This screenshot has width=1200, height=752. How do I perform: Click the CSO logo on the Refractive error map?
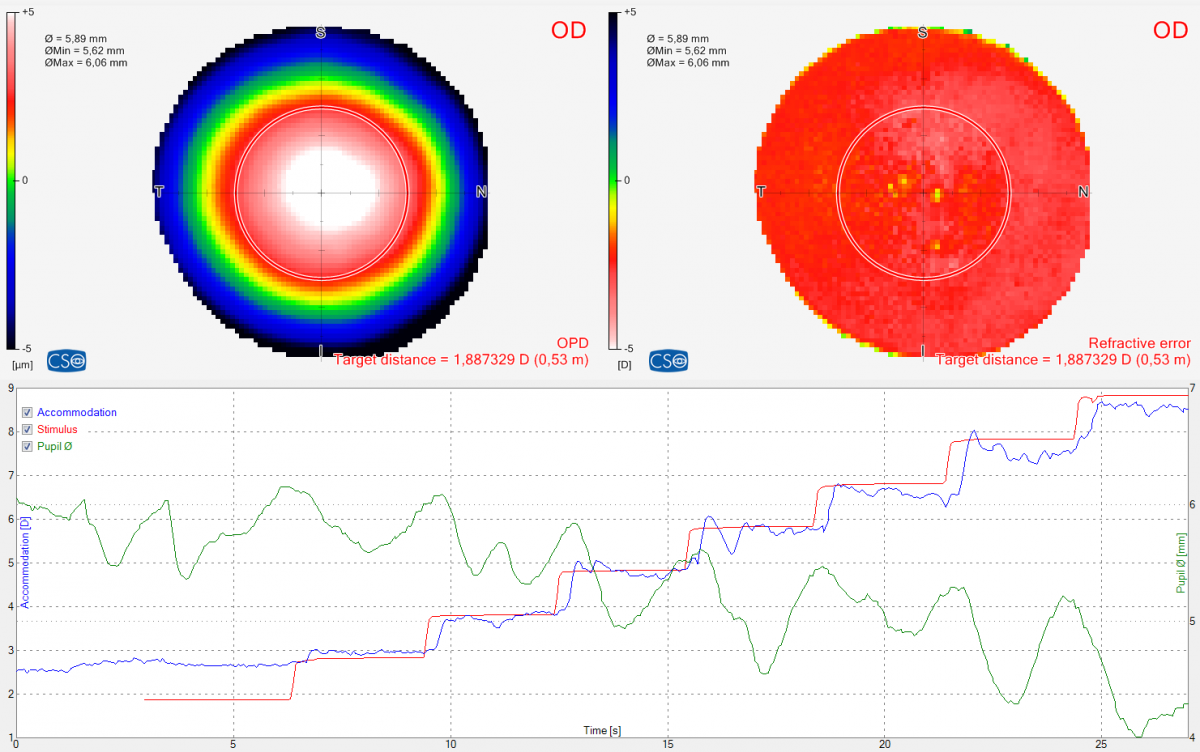[667, 360]
